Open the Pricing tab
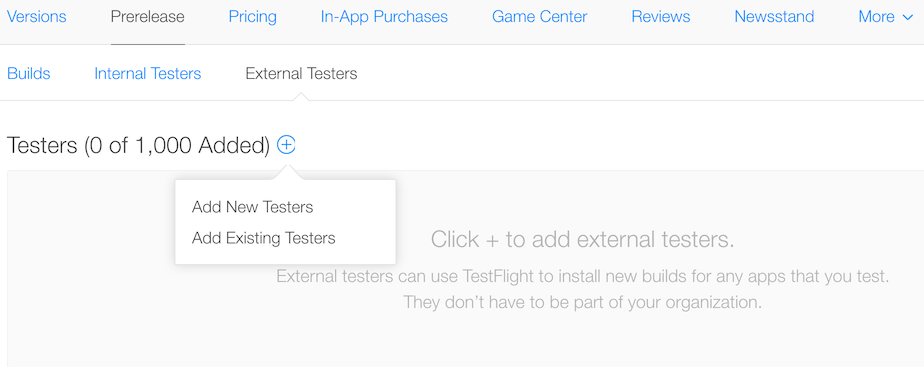 (x=252, y=16)
